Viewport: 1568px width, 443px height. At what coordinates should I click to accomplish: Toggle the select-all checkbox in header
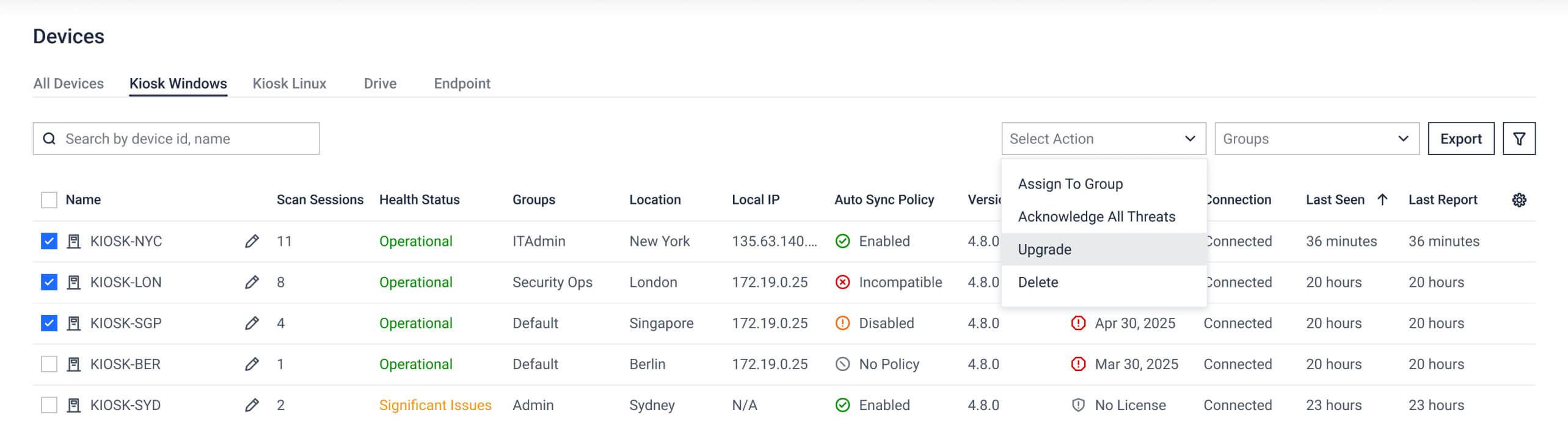[x=49, y=200]
